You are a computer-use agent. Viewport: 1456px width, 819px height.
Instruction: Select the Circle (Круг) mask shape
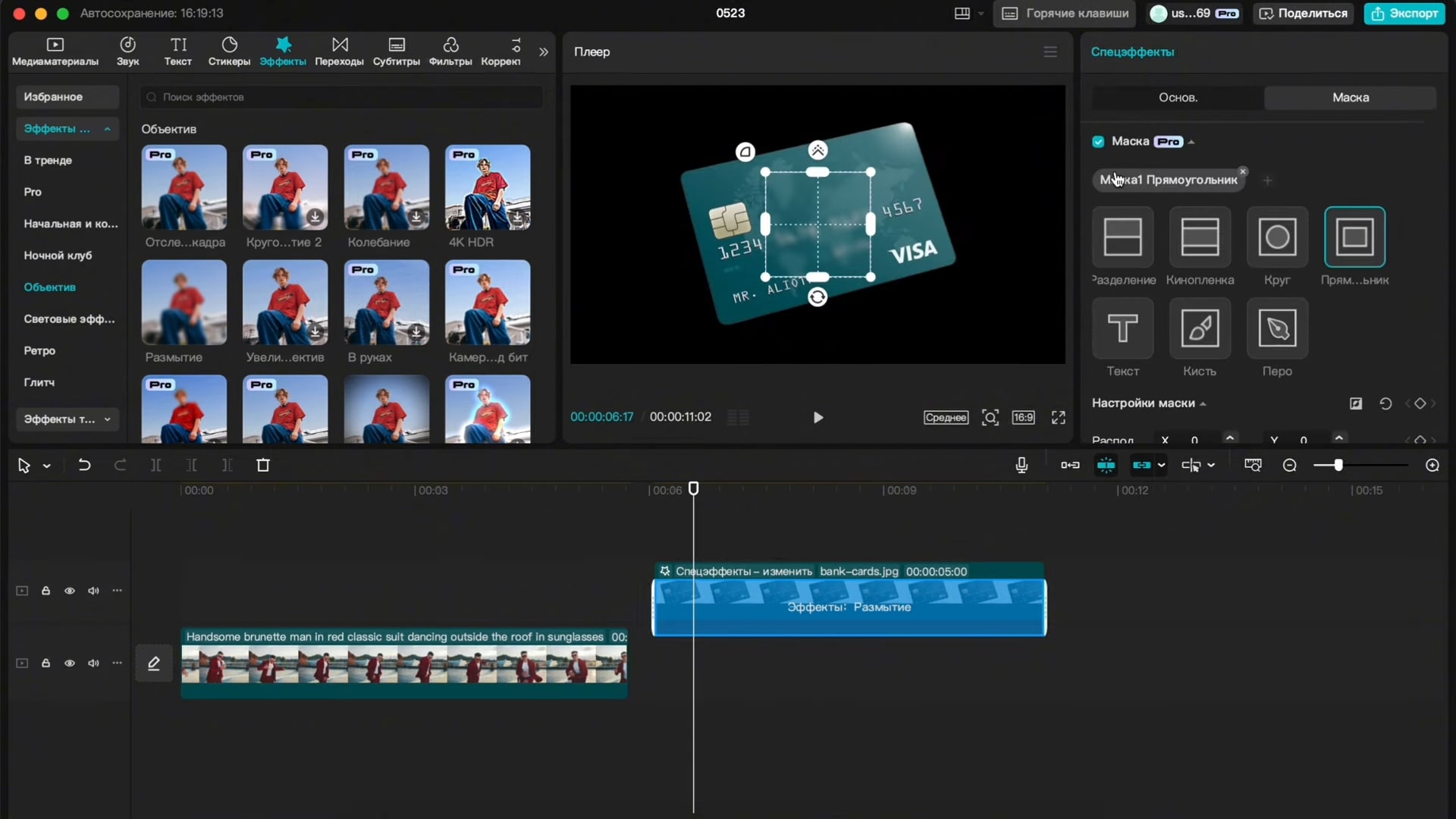[x=1277, y=237]
